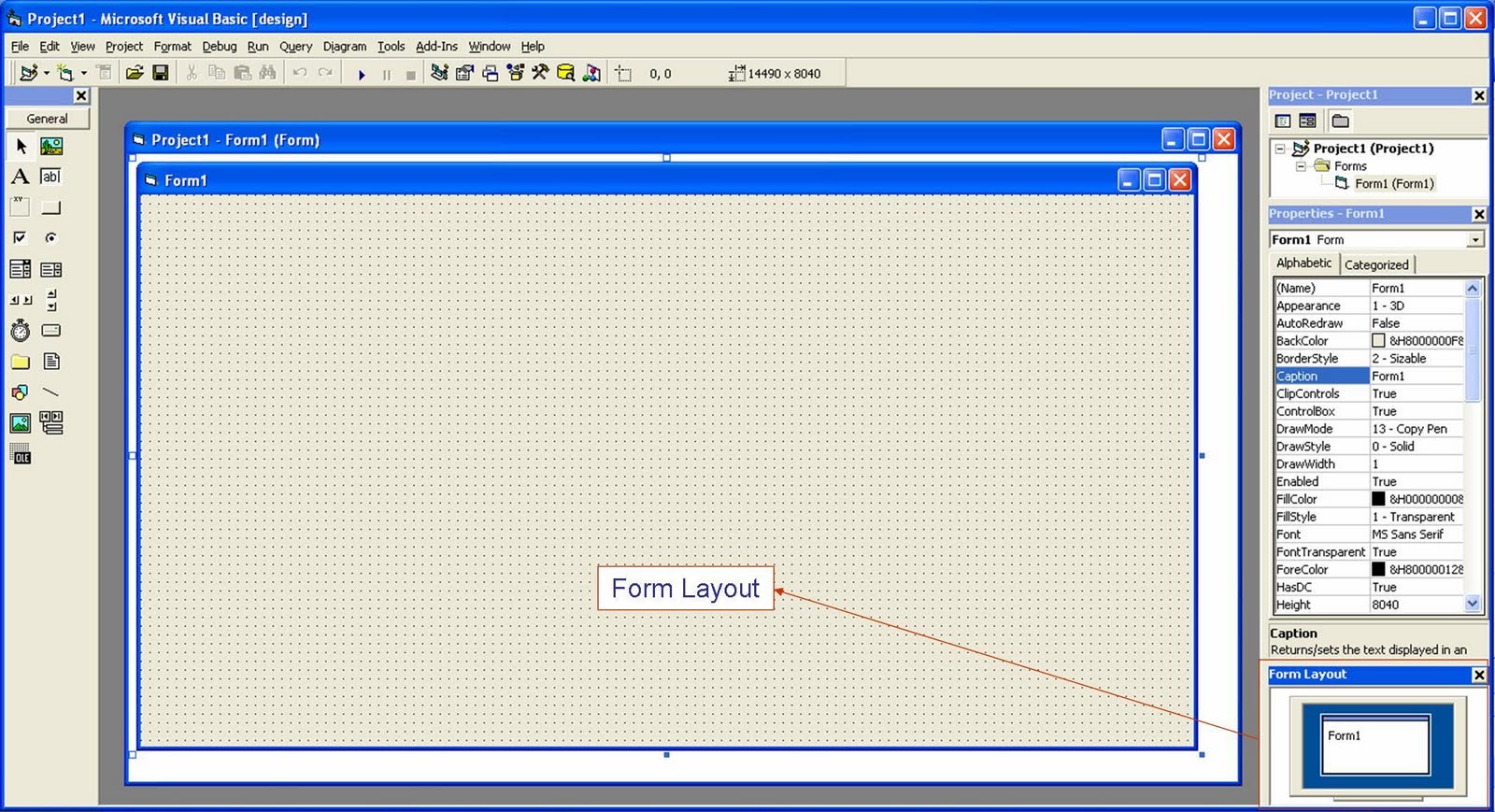The height and width of the screenshot is (812, 1495).
Task: Open the Add-Ins menu
Action: (x=436, y=46)
